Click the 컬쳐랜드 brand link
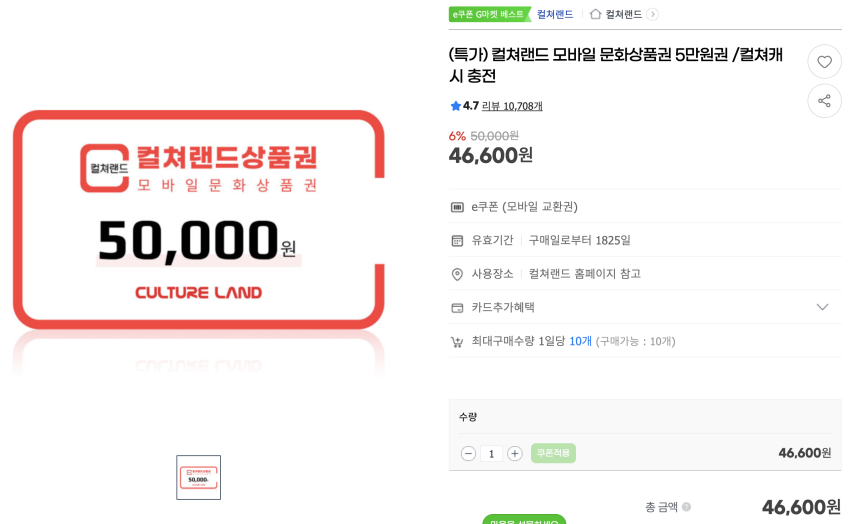The width and height of the screenshot is (849, 524). [555, 14]
